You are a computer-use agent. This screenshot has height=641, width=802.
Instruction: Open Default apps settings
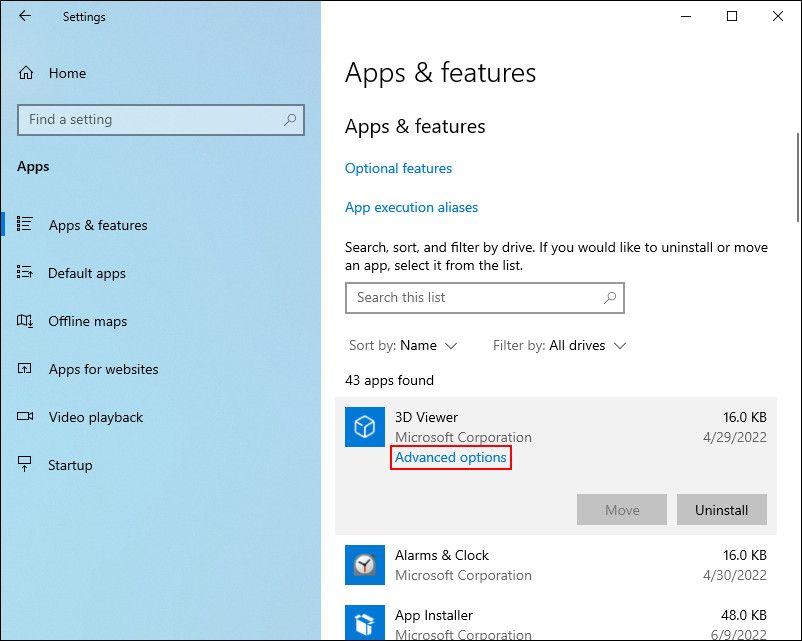click(x=87, y=273)
